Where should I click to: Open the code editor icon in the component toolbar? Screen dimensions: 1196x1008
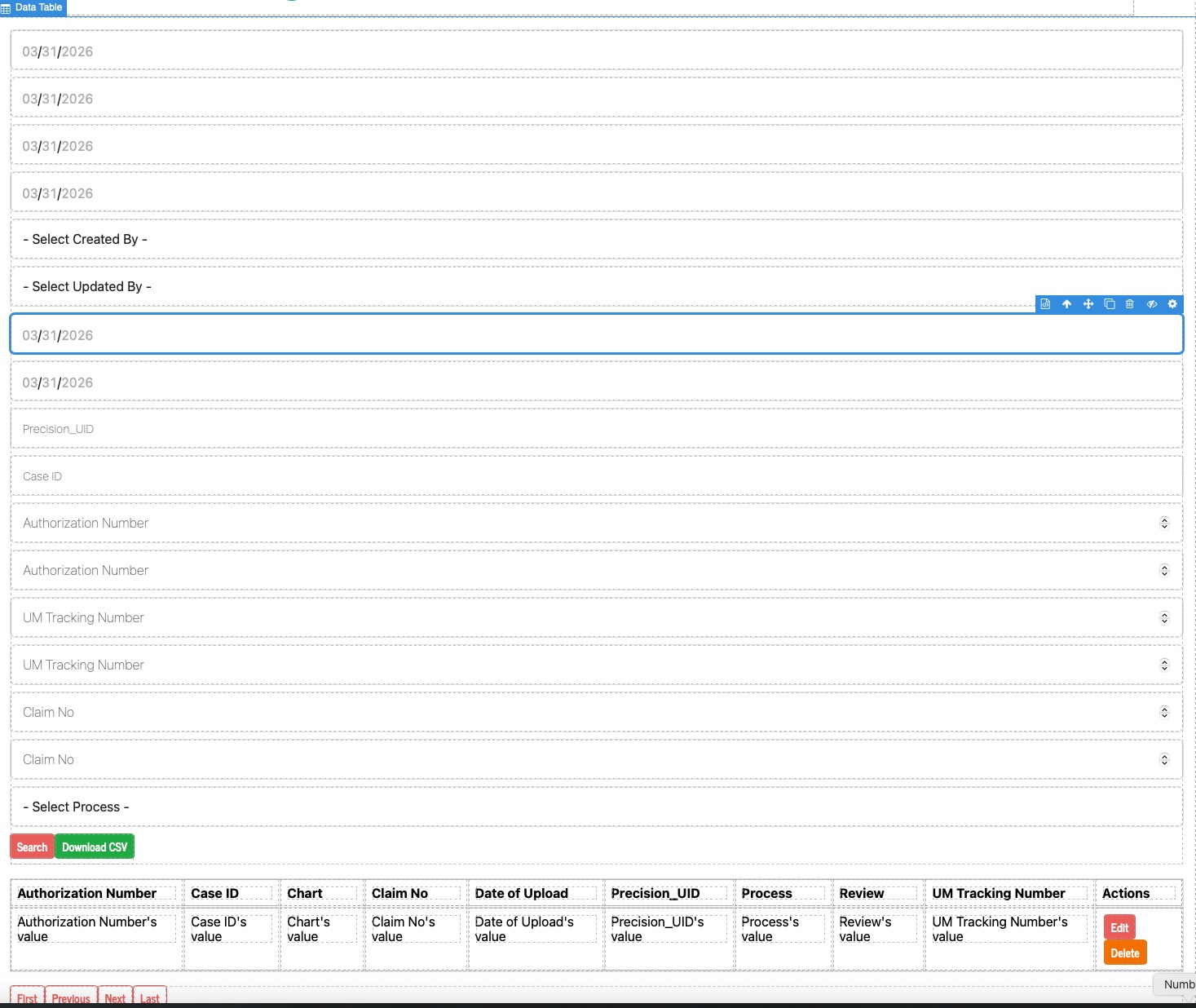point(1045,304)
